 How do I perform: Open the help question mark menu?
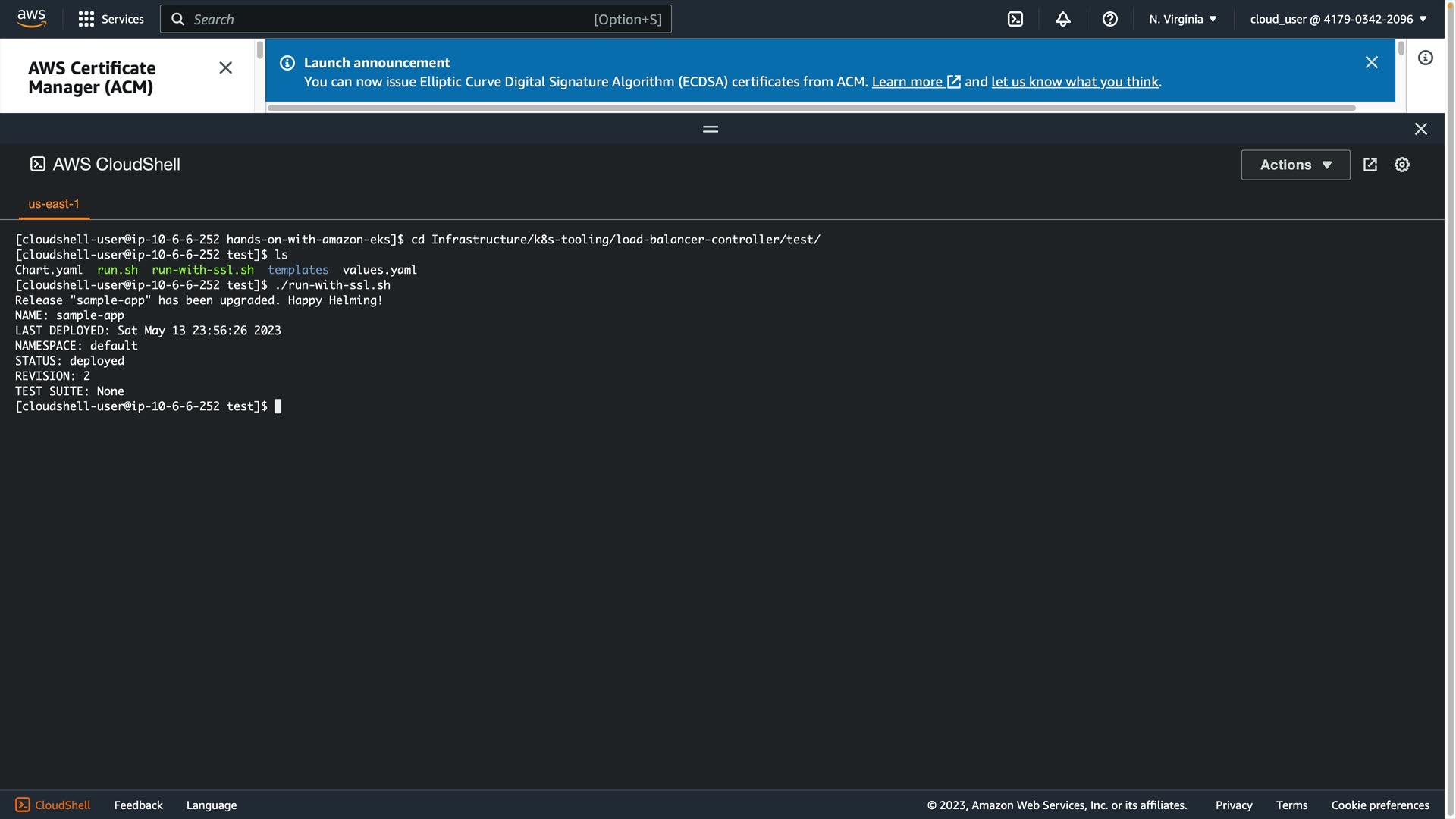[x=1109, y=19]
